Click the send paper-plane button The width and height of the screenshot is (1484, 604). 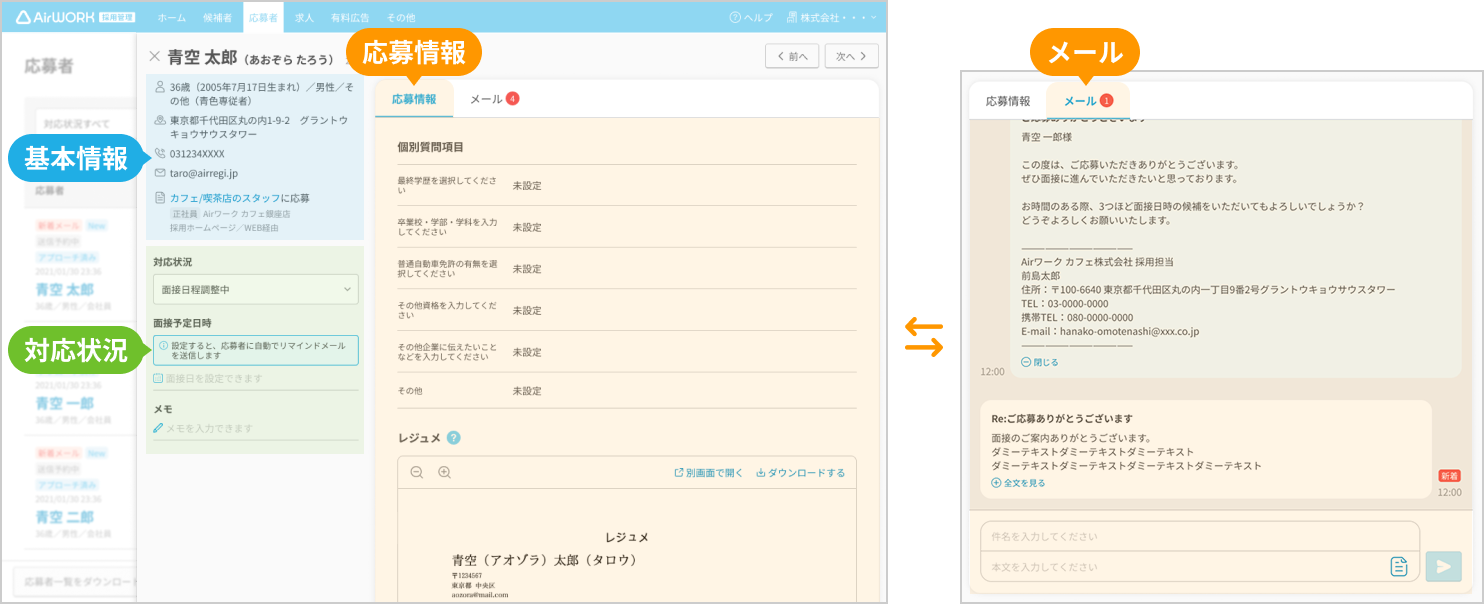click(x=1443, y=567)
